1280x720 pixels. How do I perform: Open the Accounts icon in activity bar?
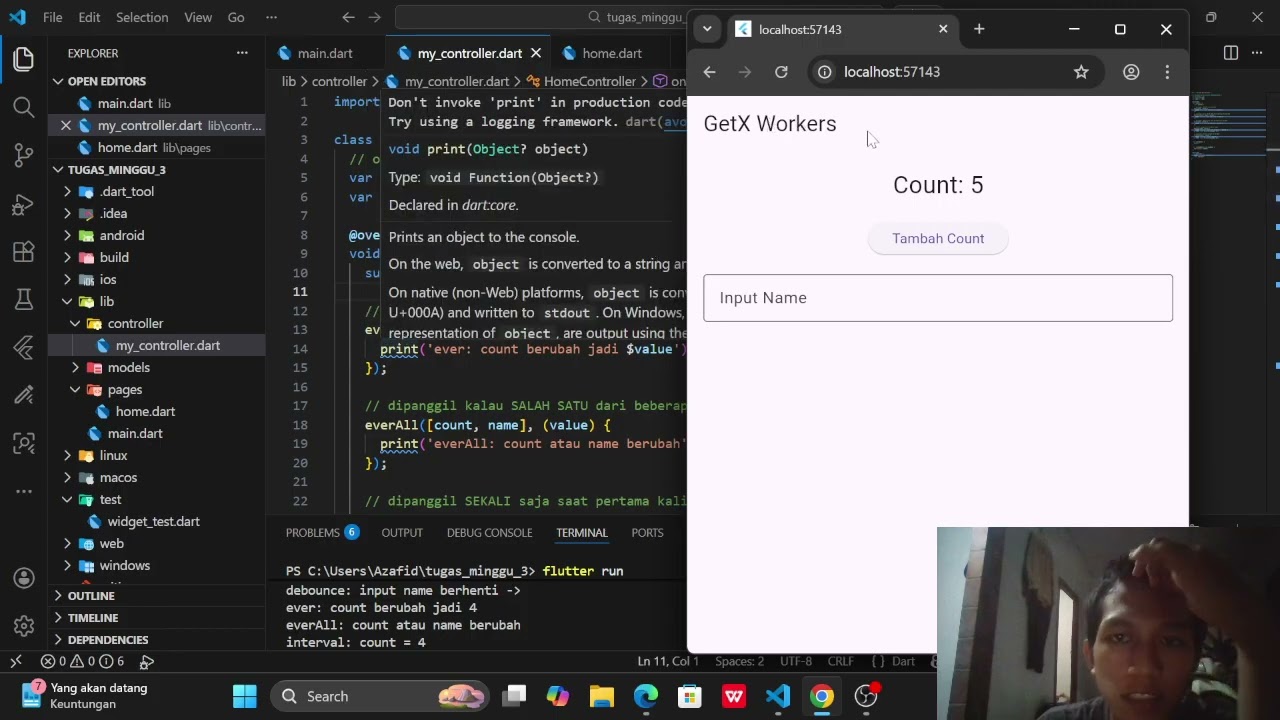[24, 578]
